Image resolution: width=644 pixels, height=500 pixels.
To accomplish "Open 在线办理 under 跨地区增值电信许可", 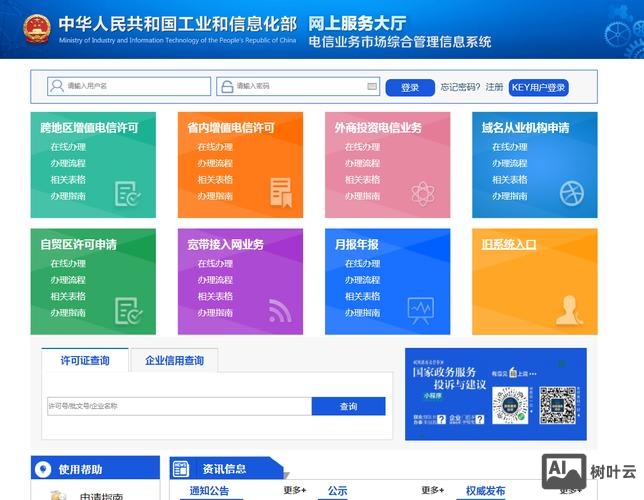I will (68, 147).
